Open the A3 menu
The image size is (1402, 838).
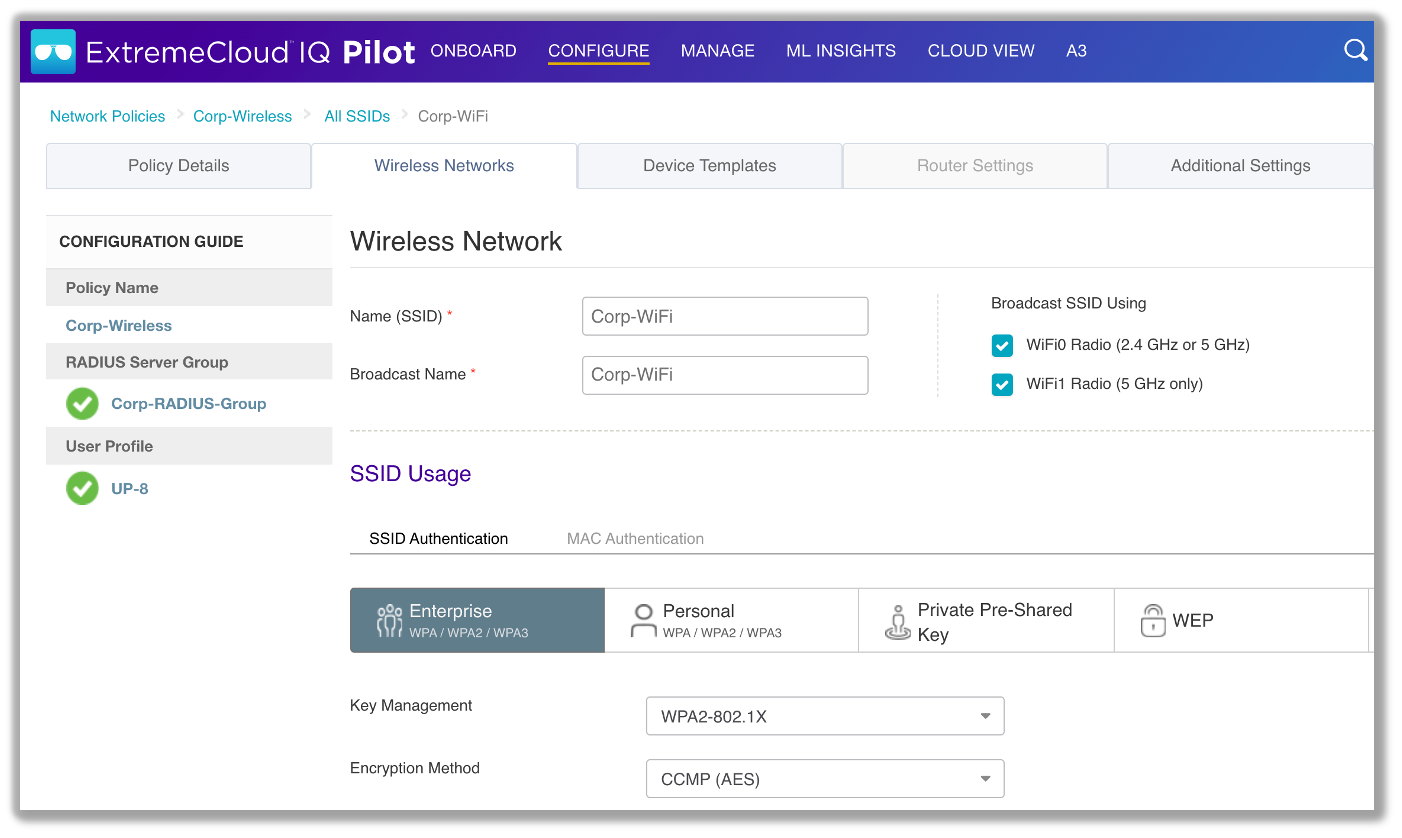[x=1076, y=51]
